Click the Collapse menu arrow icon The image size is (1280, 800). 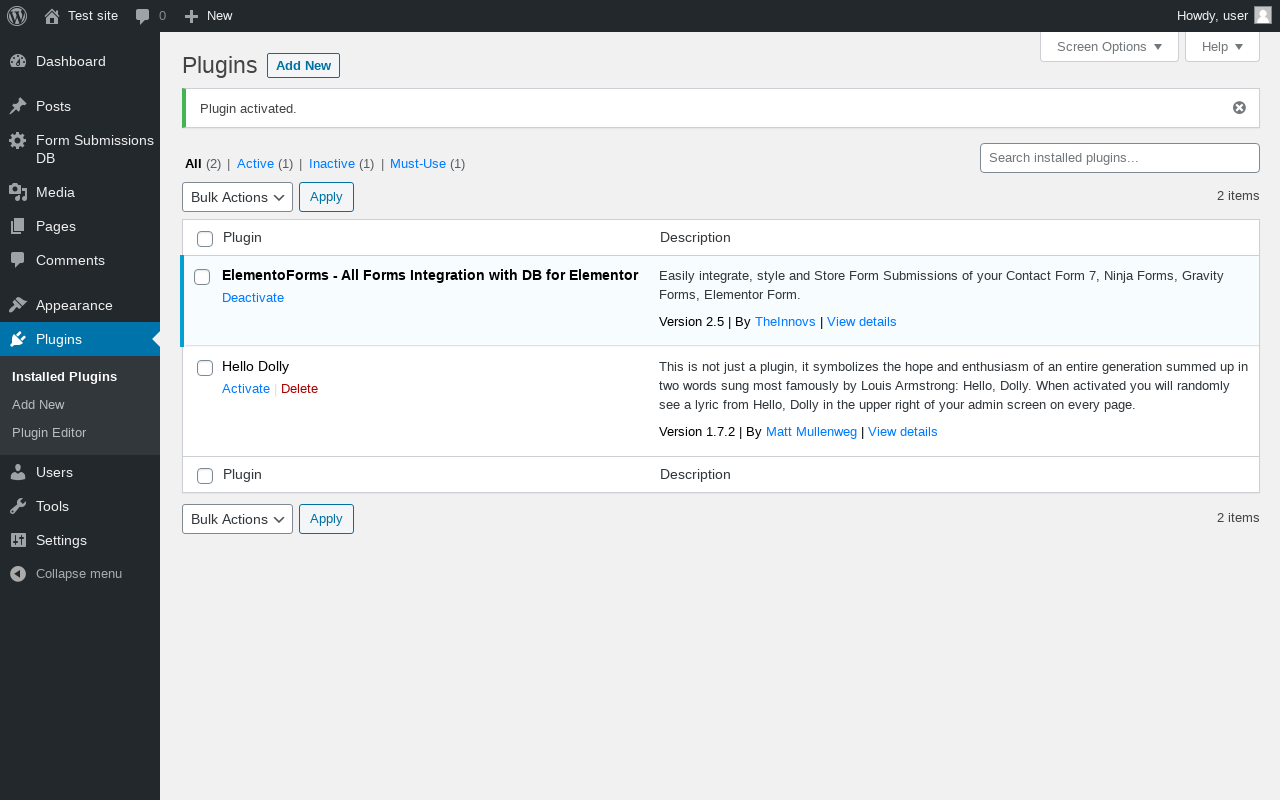point(18,574)
